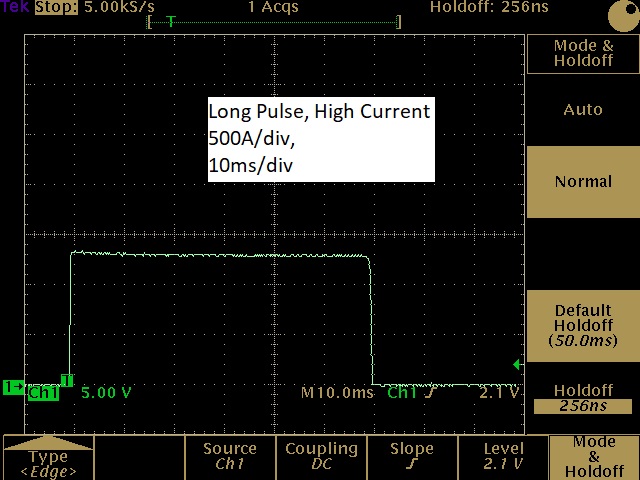Open the Source Ch1 menu
Screen dimensions: 640x480
230,458
